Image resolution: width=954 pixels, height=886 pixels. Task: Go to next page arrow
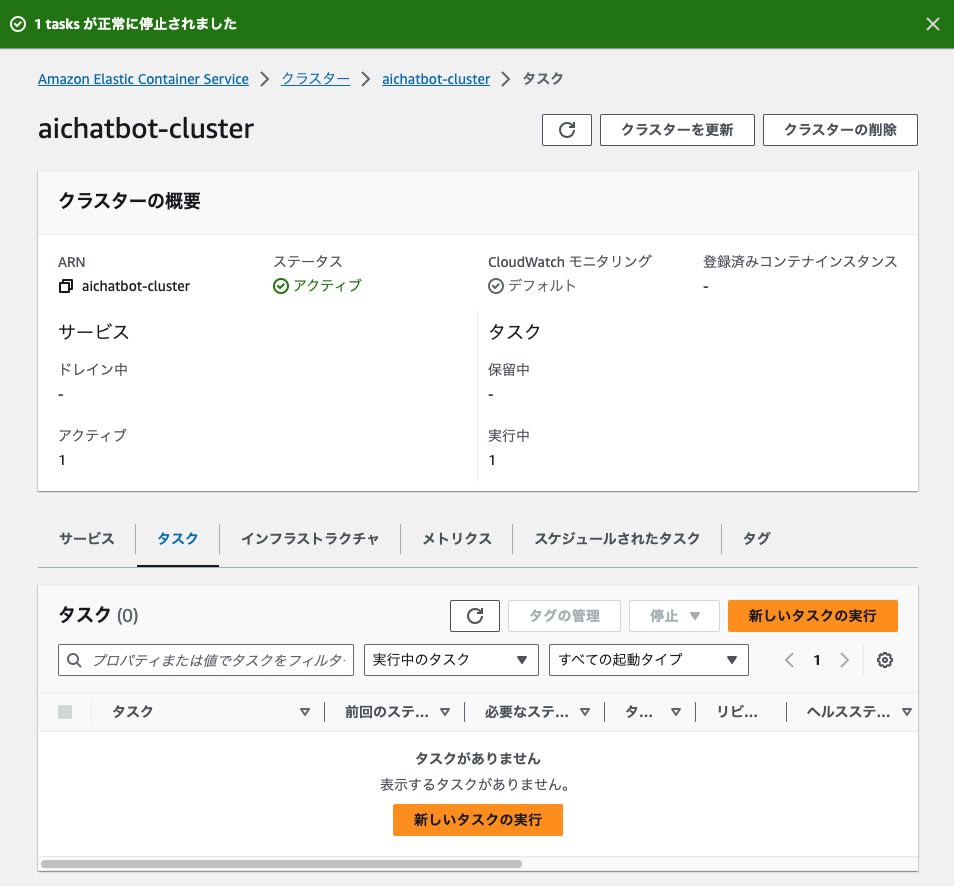[844, 660]
